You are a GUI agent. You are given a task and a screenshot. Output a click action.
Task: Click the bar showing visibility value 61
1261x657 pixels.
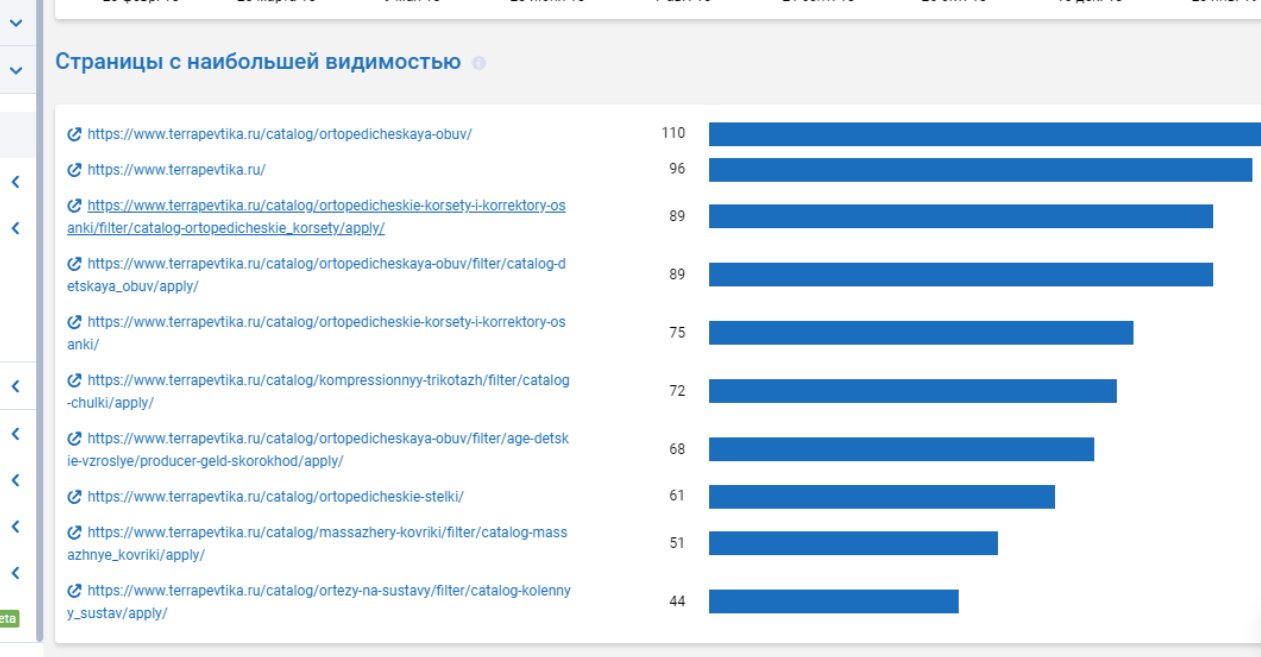click(x=881, y=497)
